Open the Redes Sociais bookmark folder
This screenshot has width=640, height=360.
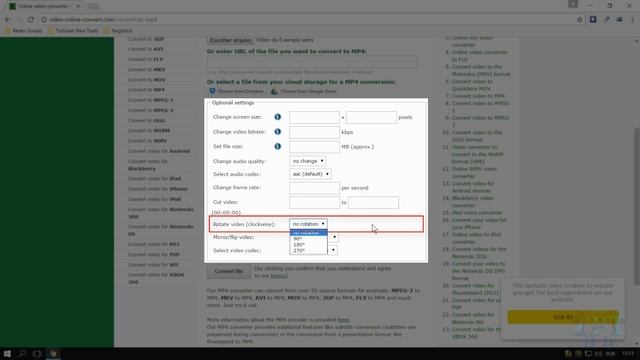23,31
